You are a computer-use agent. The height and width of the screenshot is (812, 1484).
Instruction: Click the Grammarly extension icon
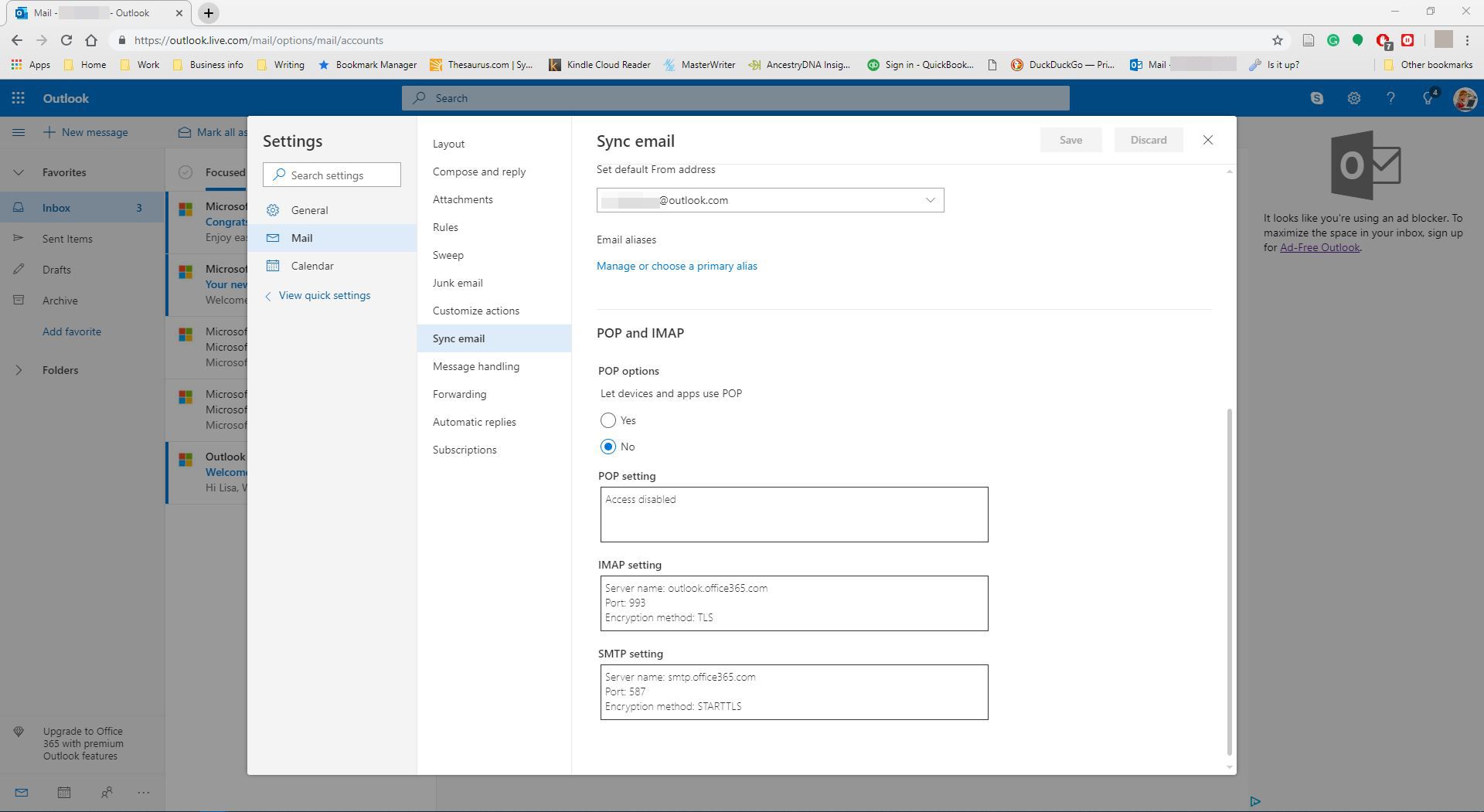coord(1333,40)
